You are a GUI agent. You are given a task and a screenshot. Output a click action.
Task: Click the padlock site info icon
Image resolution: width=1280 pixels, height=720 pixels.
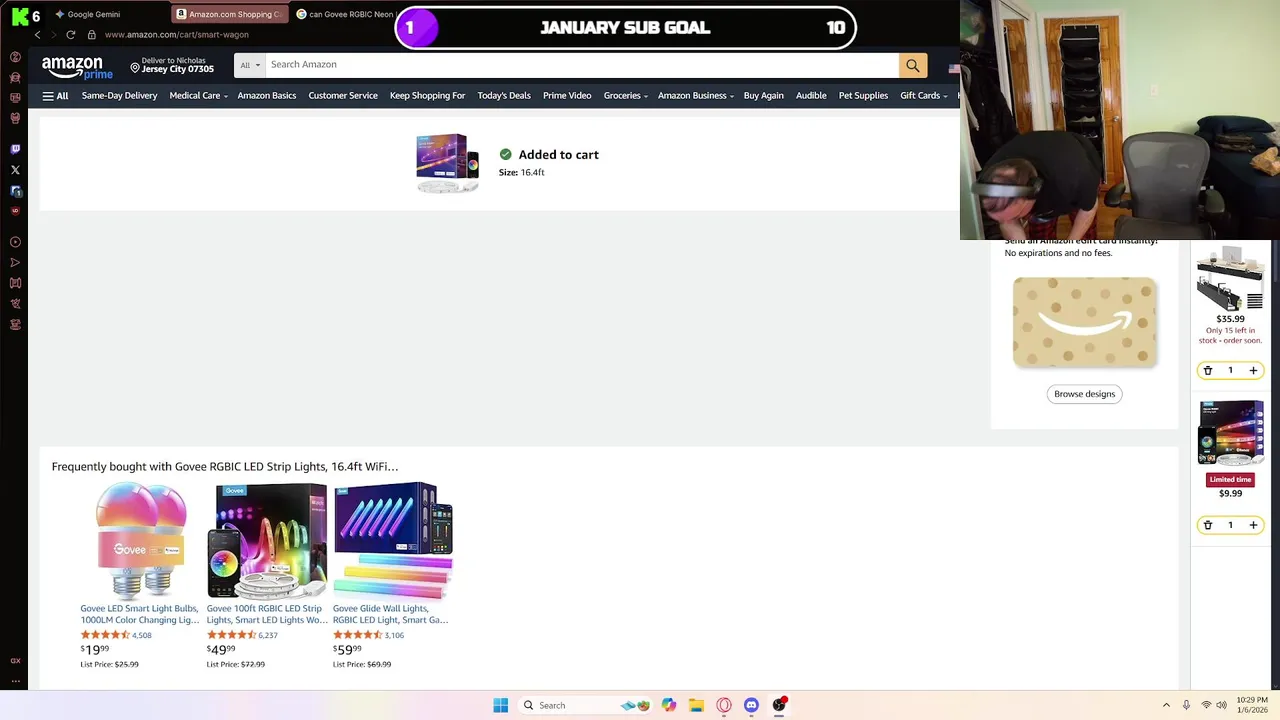tap(91, 35)
